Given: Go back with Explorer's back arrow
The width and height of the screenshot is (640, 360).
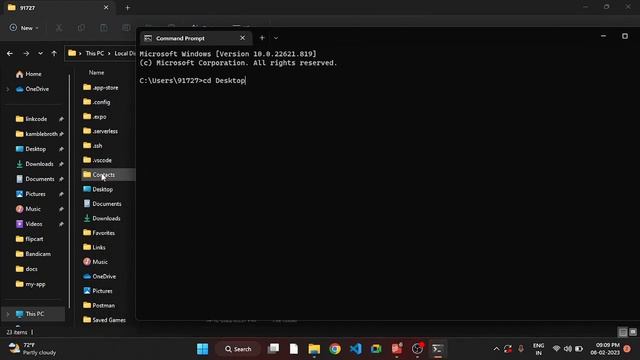Looking at the screenshot, I should coord(10,53).
